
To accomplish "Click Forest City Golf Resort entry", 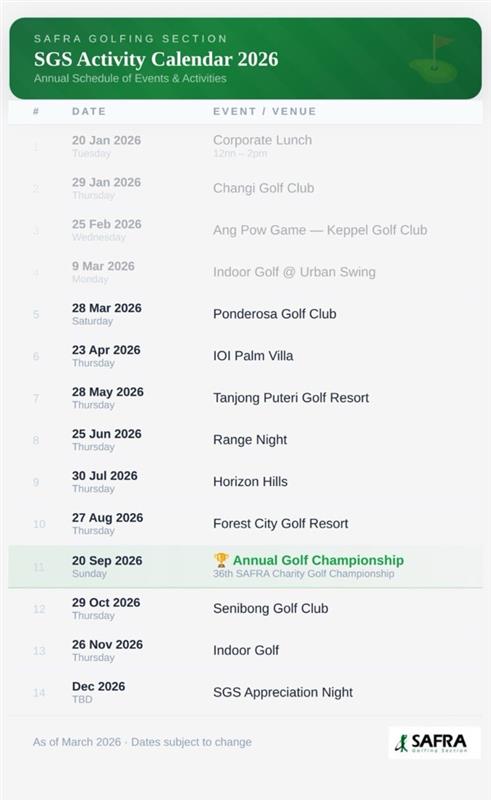I will (246, 523).
